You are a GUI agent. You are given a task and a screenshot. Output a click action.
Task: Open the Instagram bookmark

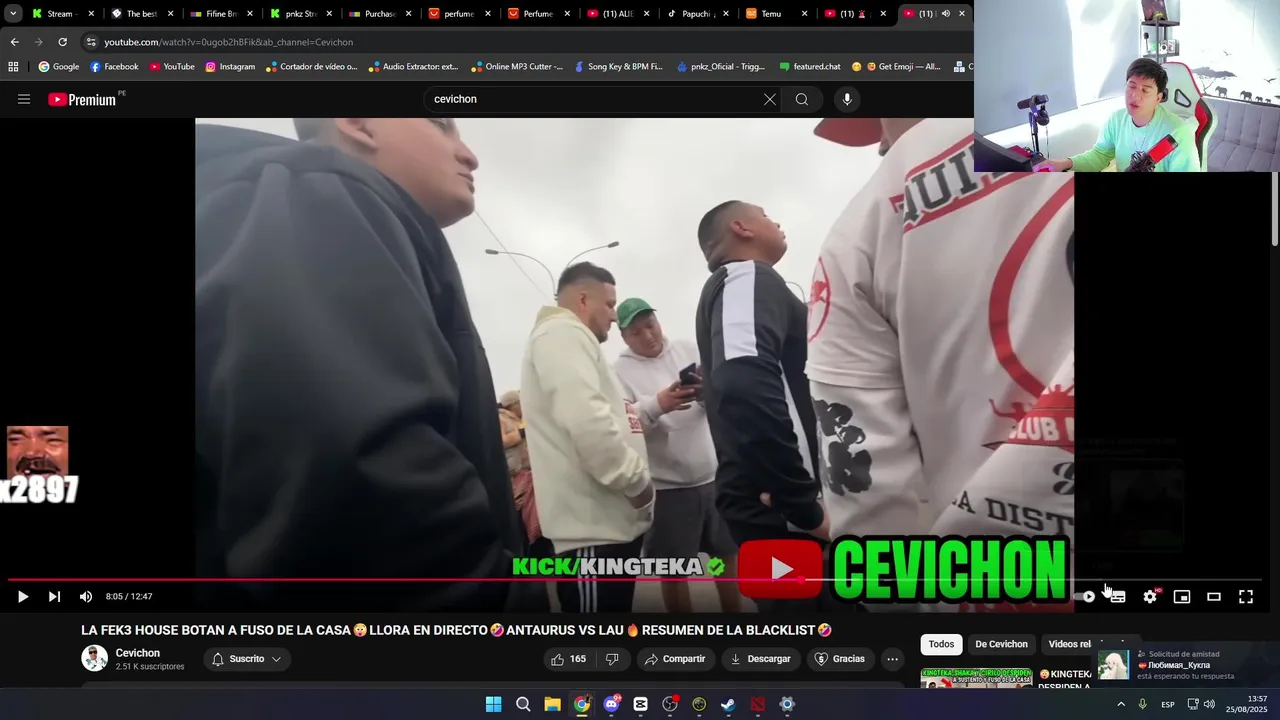click(x=230, y=67)
